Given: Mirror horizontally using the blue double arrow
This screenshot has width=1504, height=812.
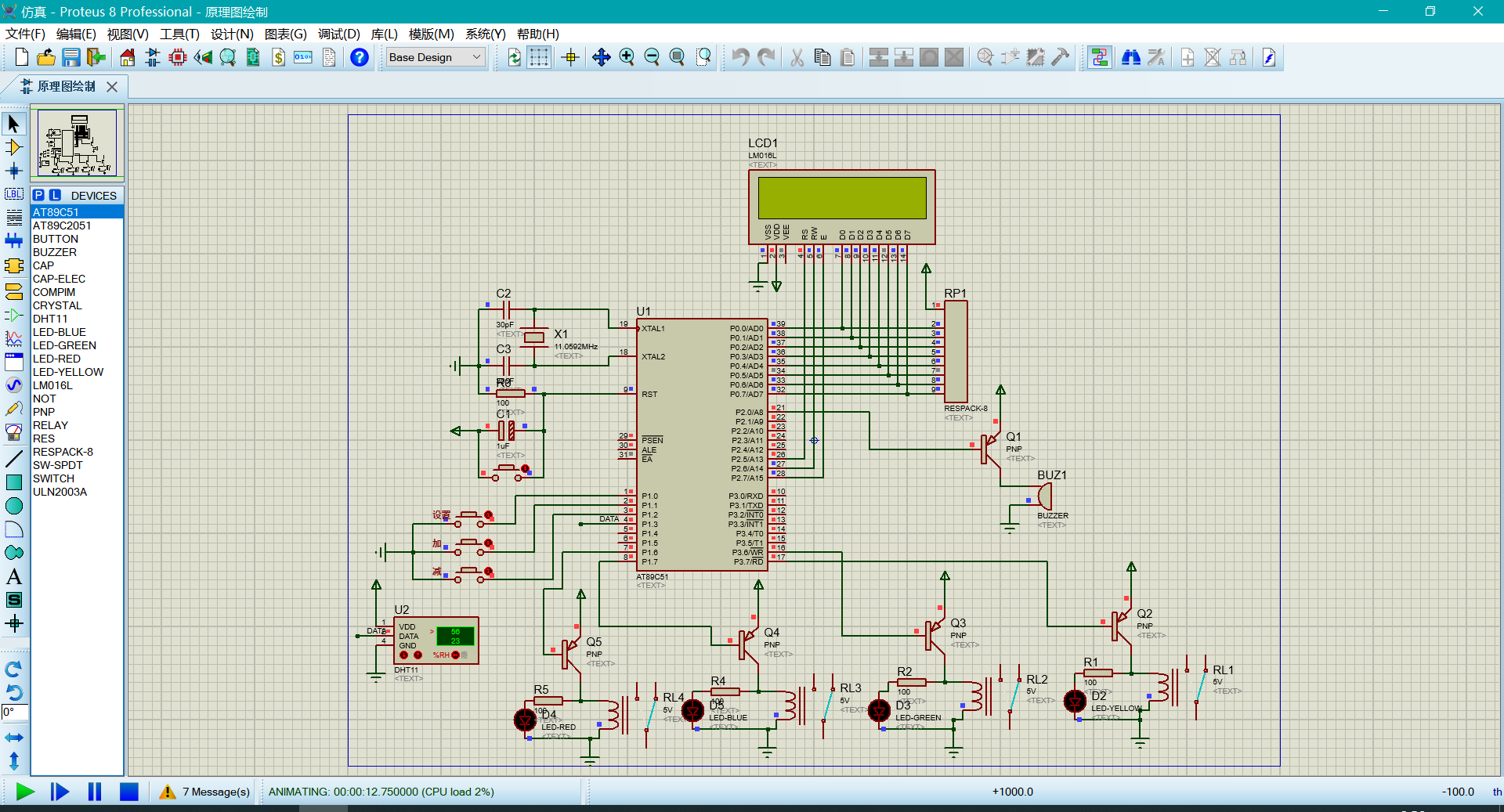Looking at the screenshot, I should (x=13, y=738).
